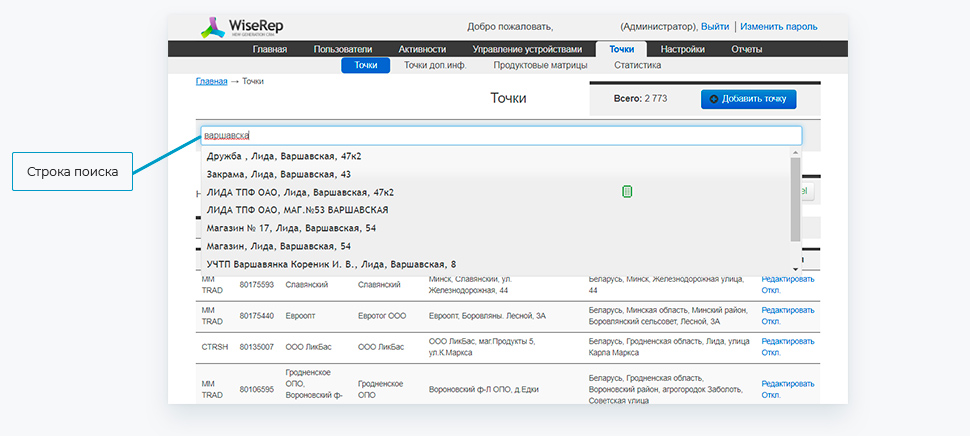Click CTRSH channel cell

point(215,347)
